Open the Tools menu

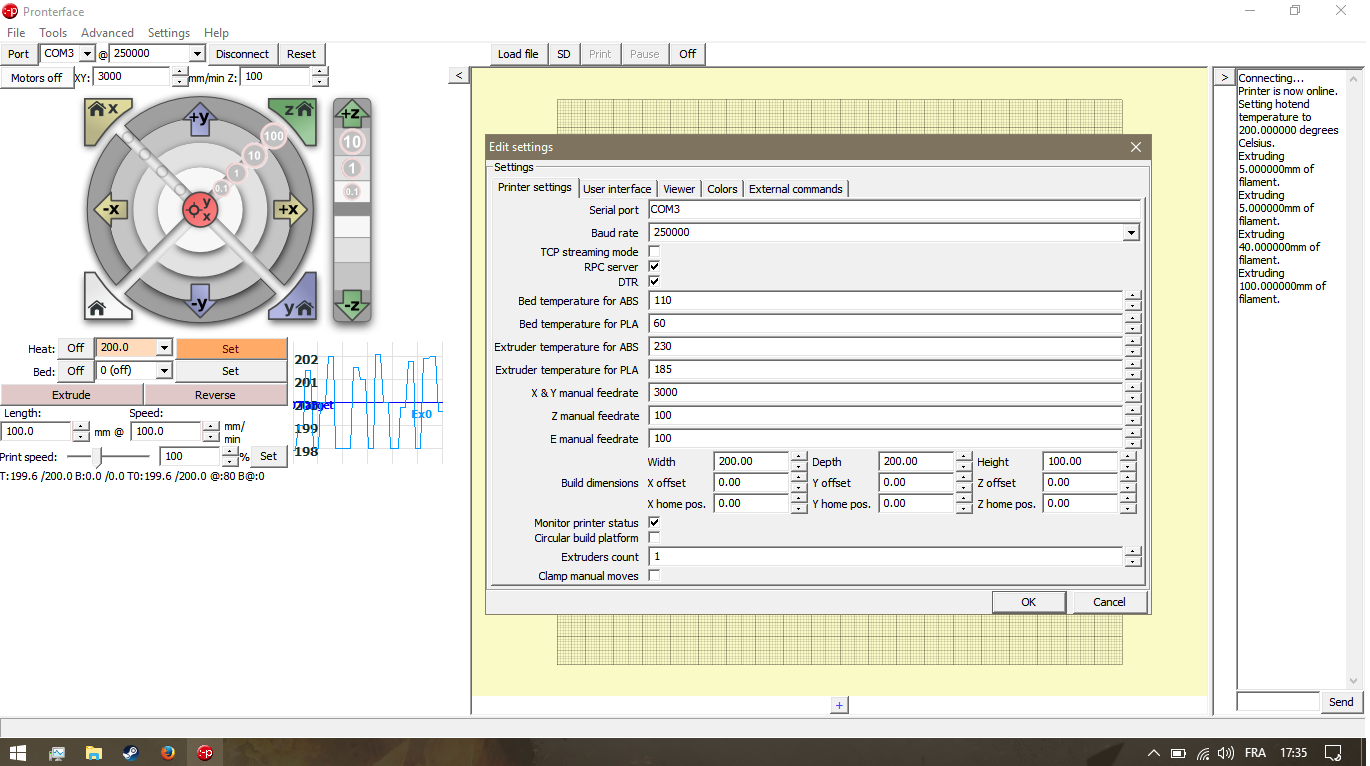tap(53, 33)
